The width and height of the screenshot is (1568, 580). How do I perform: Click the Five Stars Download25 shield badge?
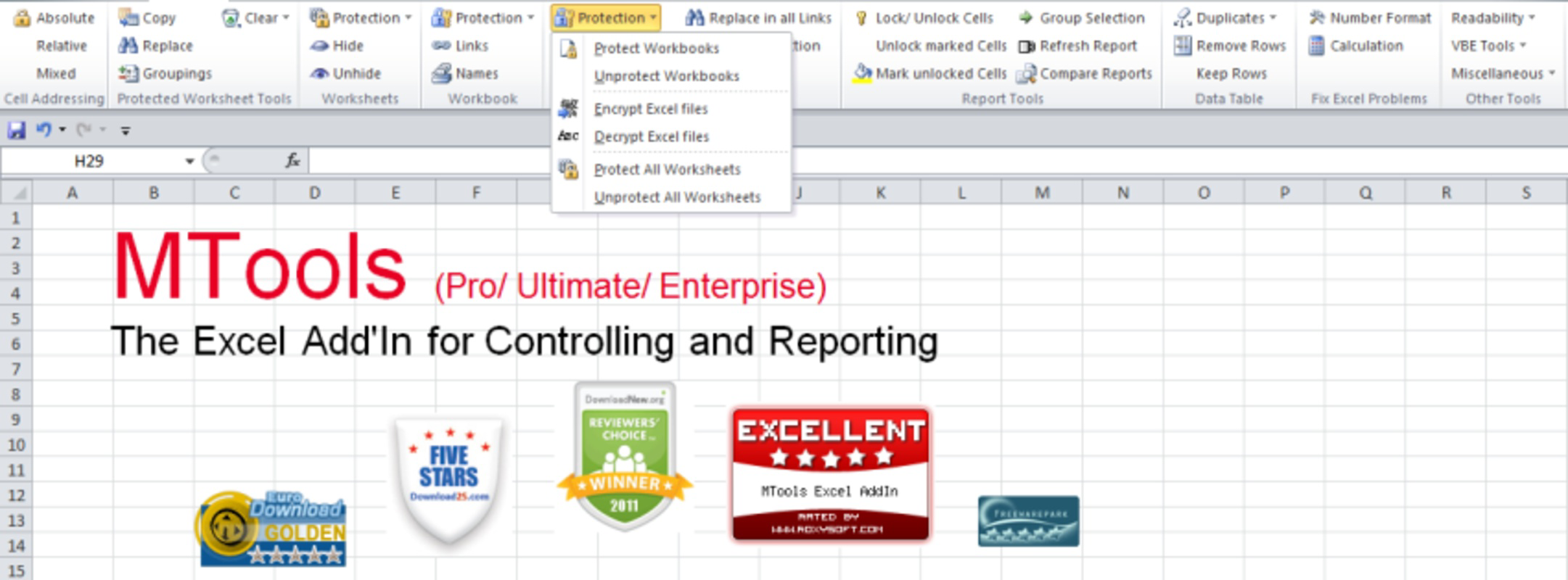449,479
